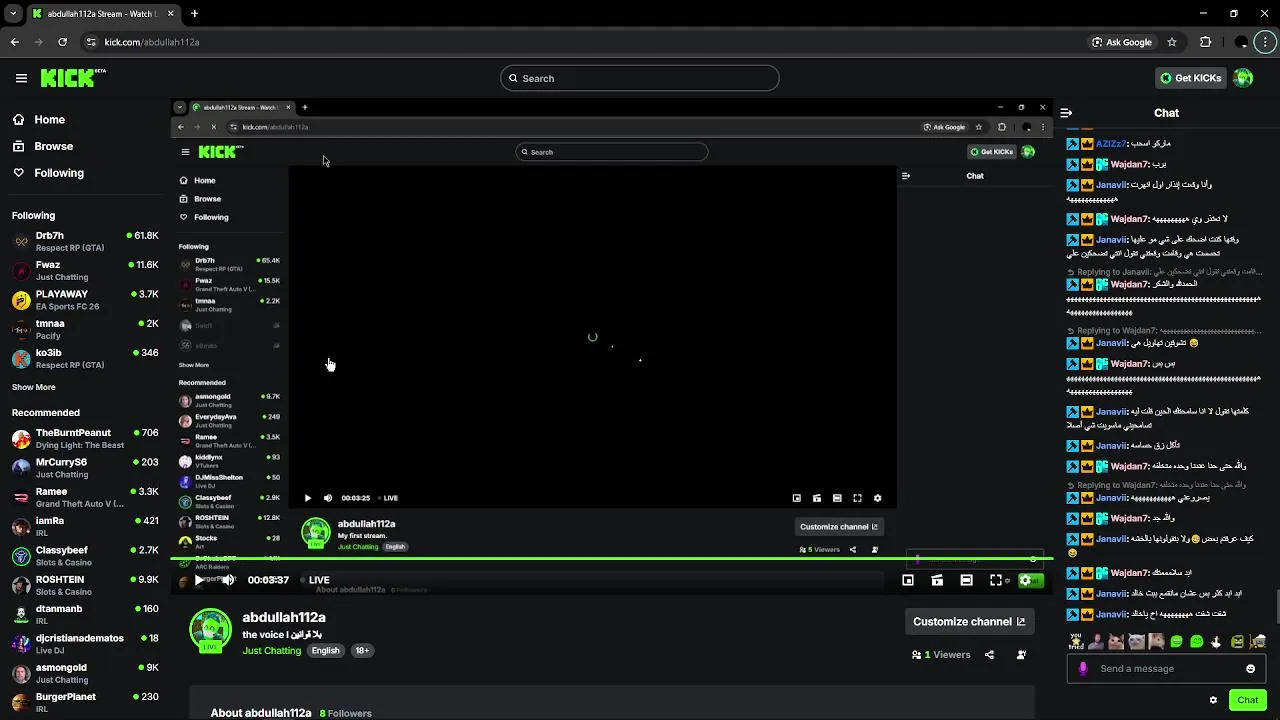1280x720 pixels.
Task: Click the KICK logo
Action: pyautogui.click(x=73, y=78)
